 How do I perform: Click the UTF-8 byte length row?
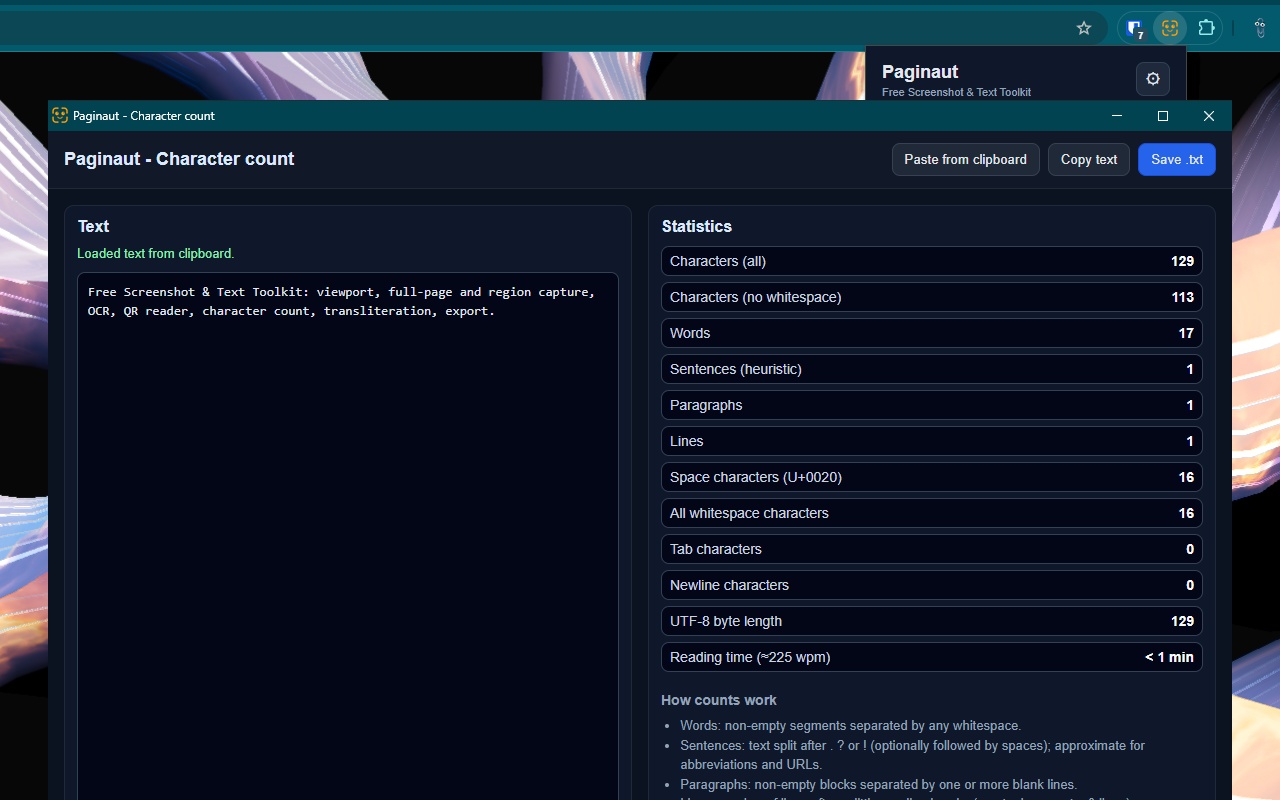(932, 621)
